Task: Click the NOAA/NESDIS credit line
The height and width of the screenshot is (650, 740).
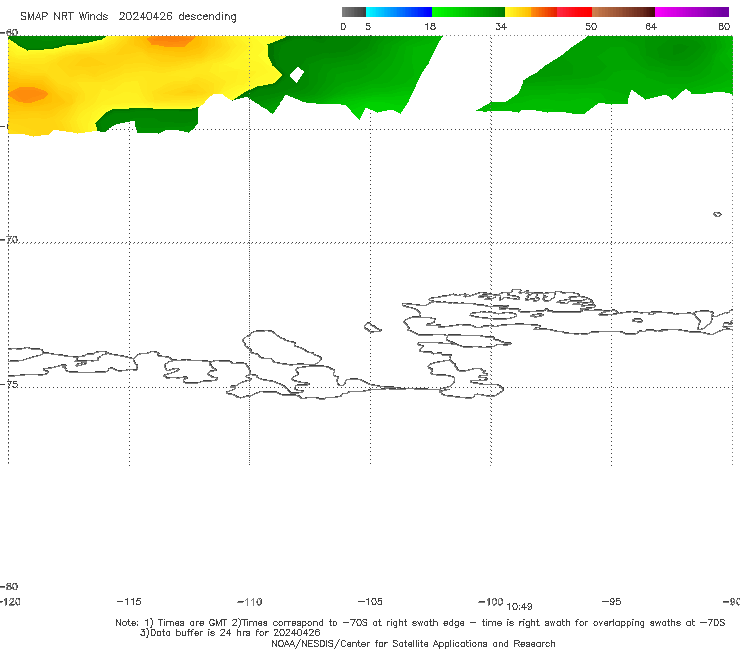Action: click(x=413, y=643)
